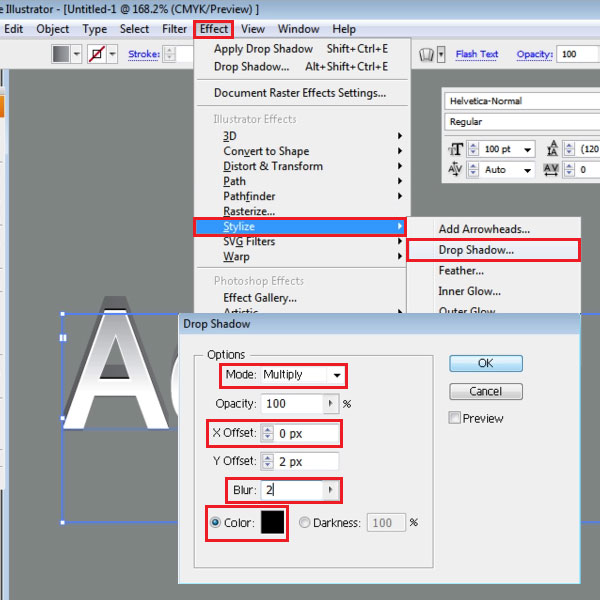Click the stroke weight stepper arrows

169,54
